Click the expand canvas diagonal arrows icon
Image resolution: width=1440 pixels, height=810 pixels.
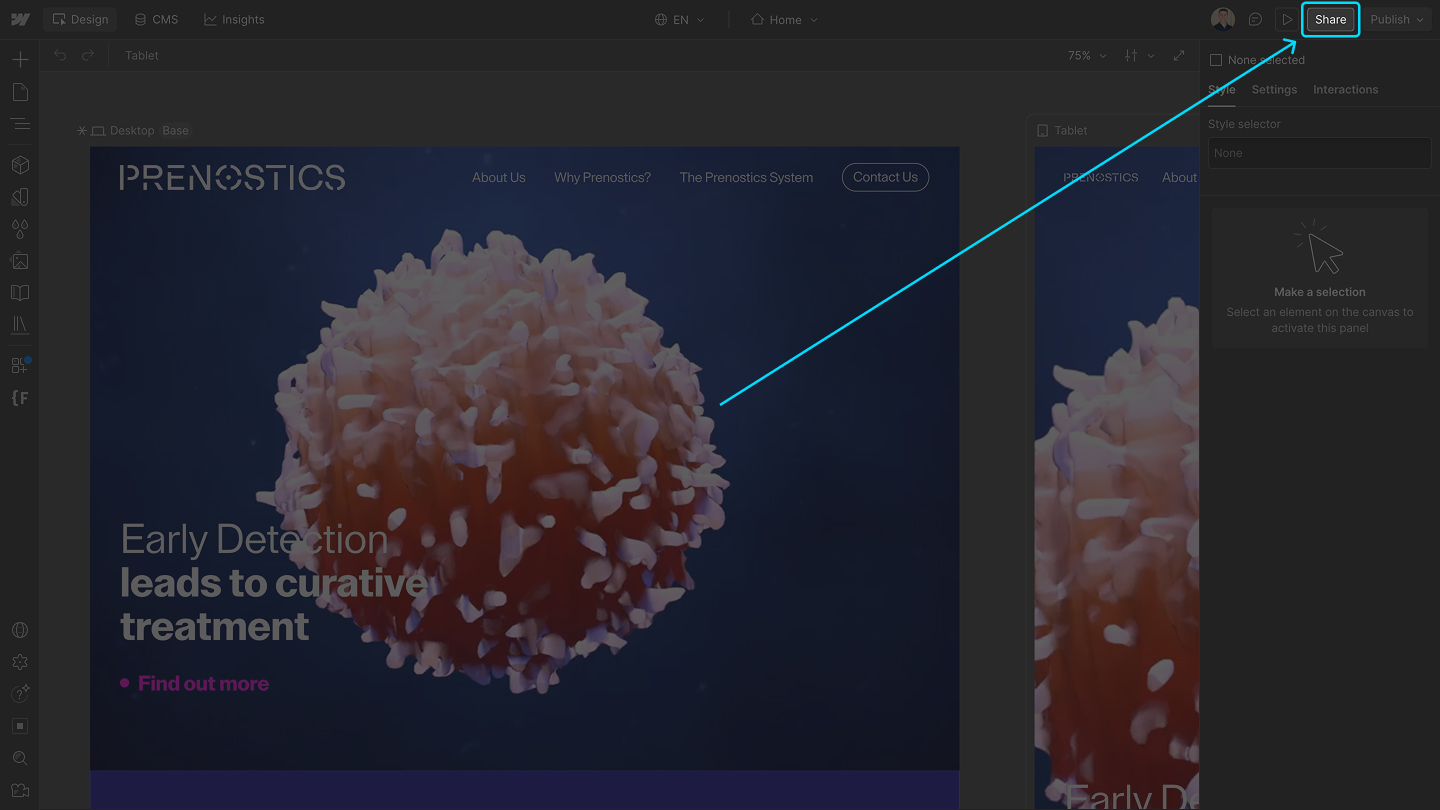coord(1179,56)
